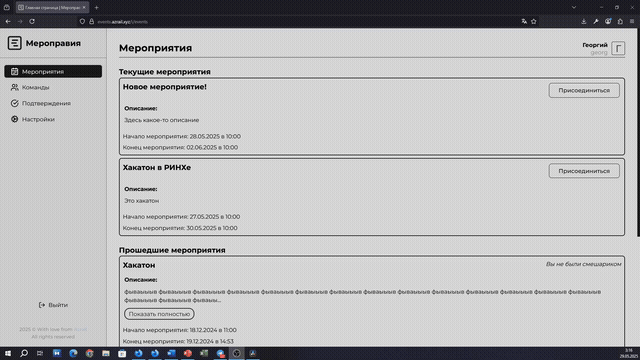This screenshot has width=640, height=360.
Task: Click the end date 30.05.2025 в 10:00 line
Action: point(180,228)
